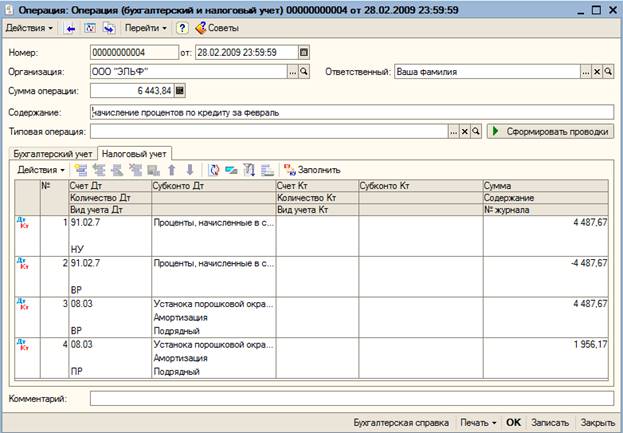This screenshot has height=433, width=623.
Task: Open the Действия menu in table toolbar
Action: pos(41,170)
